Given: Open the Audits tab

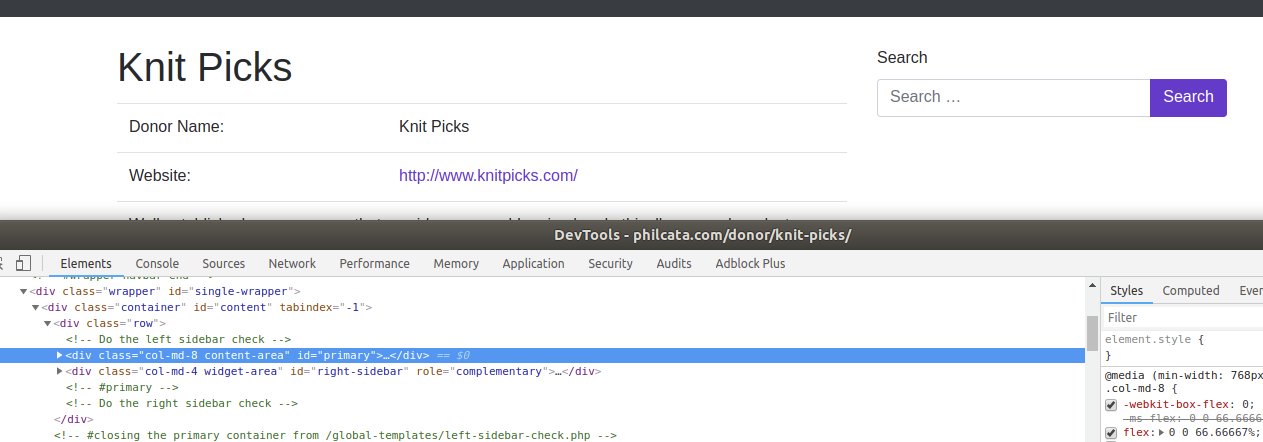Looking at the screenshot, I should pos(674,264).
